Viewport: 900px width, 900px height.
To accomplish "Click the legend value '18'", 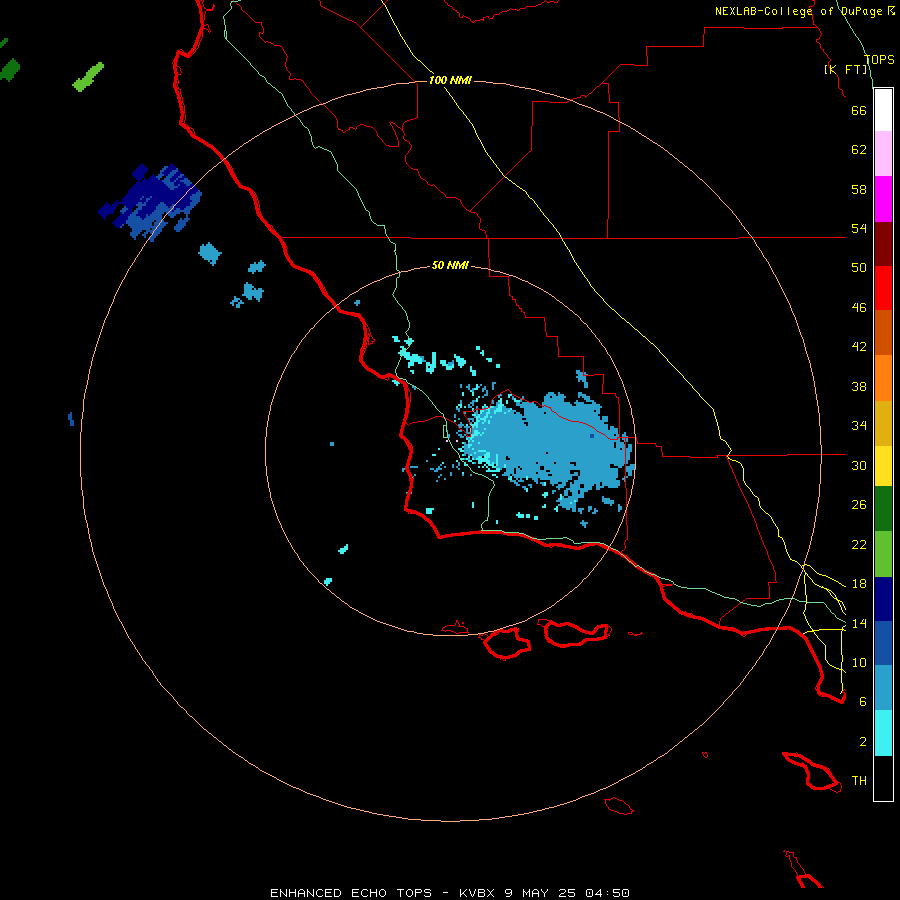I will (x=859, y=584).
